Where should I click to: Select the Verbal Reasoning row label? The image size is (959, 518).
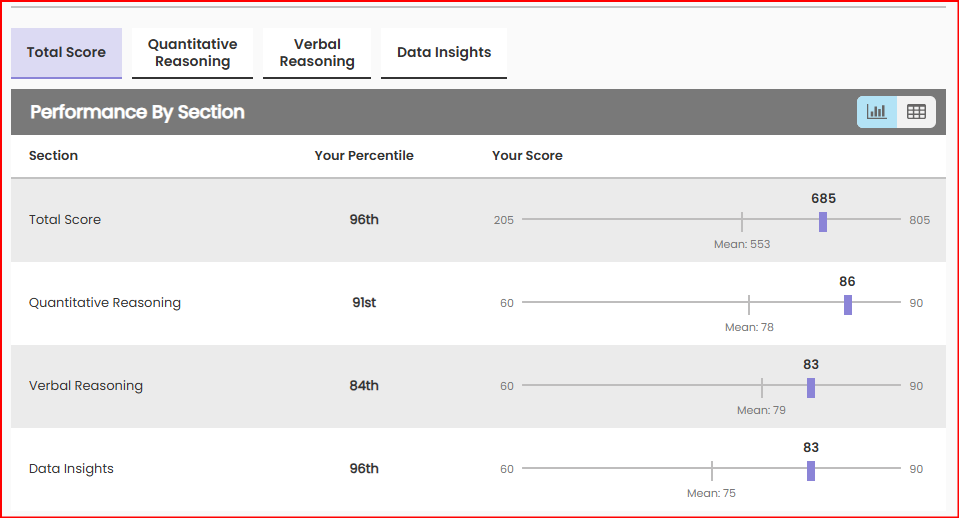point(86,386)
